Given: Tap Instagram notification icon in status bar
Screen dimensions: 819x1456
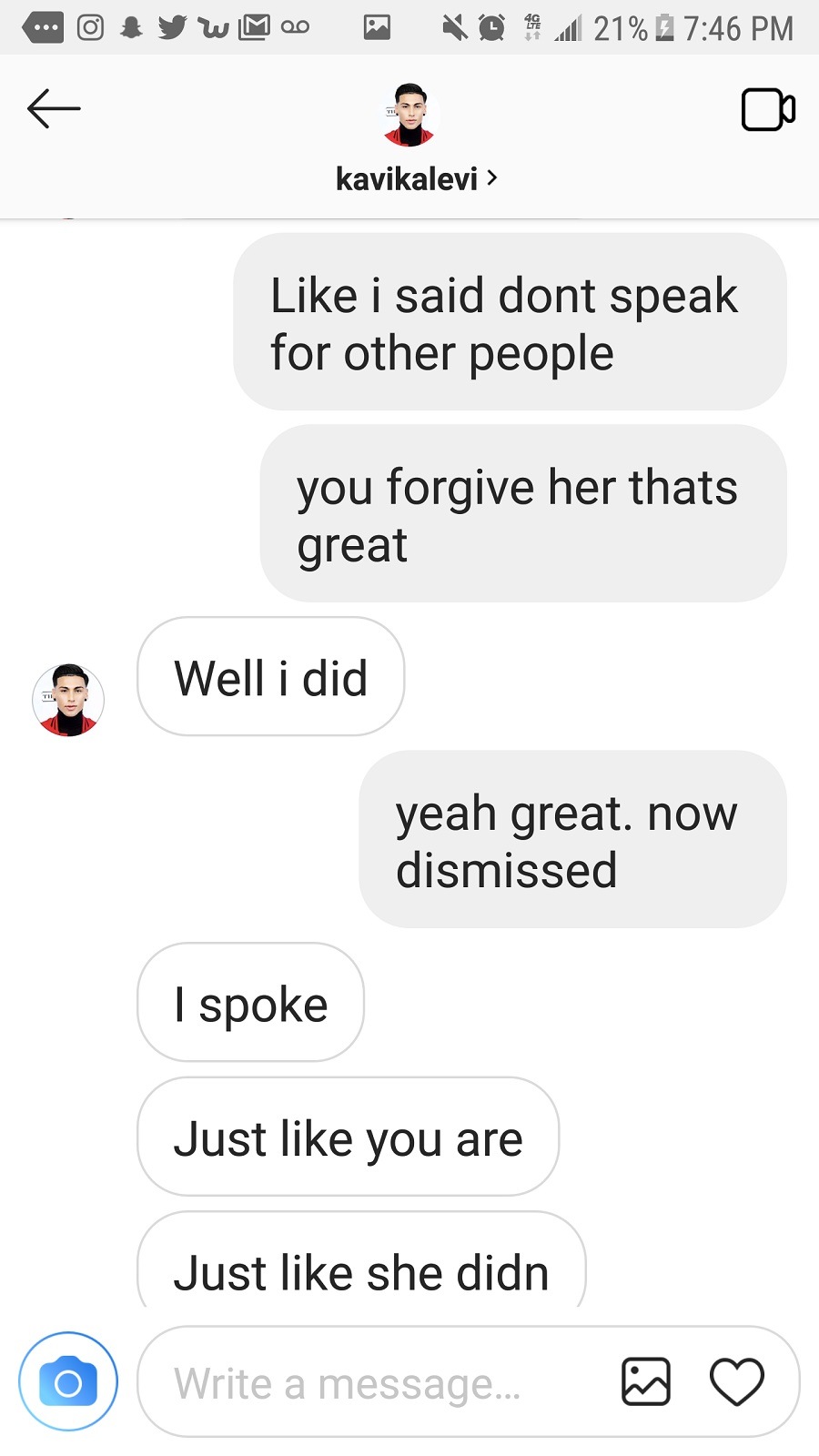Looking at the screenshot, I should 90,28.
